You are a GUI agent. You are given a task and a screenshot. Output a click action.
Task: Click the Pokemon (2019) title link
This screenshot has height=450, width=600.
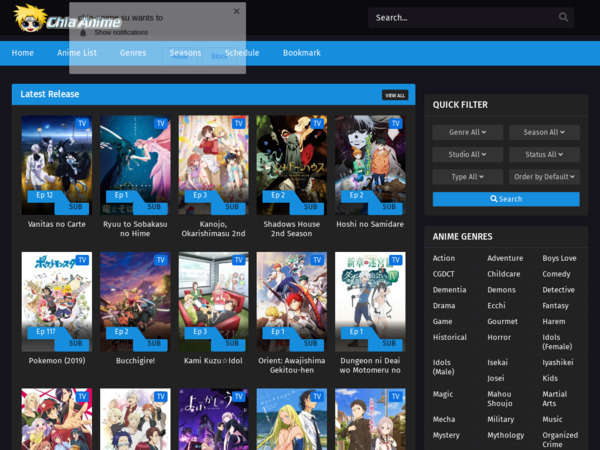[x=57, y=361]
